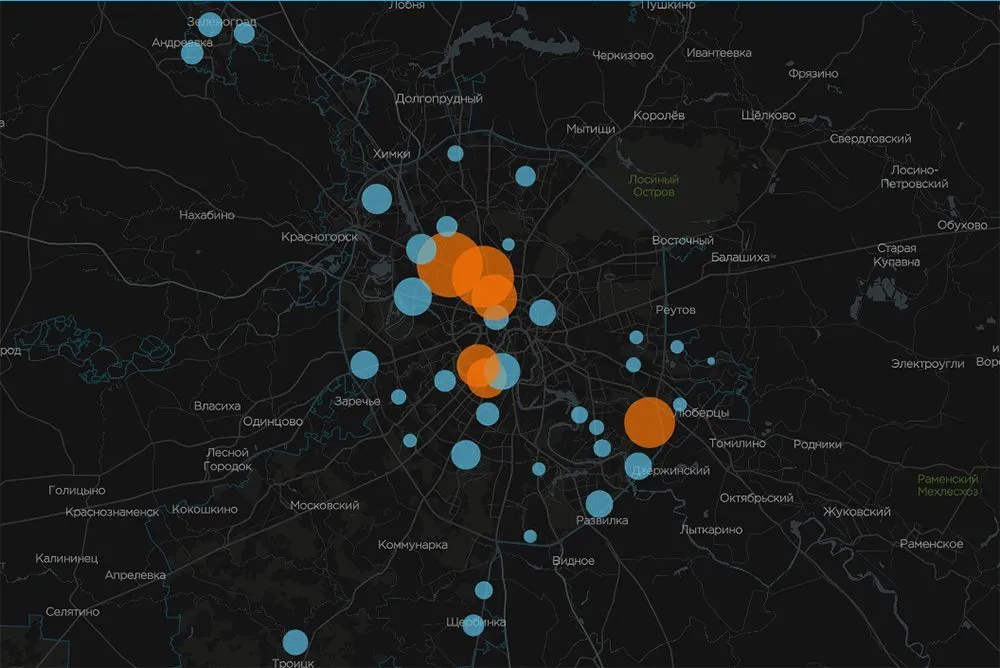This screenshot has width=1000, height=668.
Task: Select the Лосино-Петровский label
Action: 915,177
